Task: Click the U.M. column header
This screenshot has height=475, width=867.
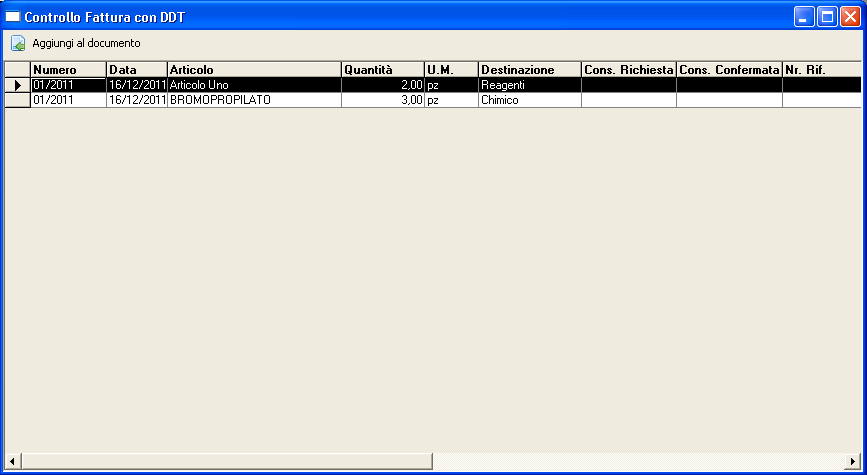Action: click(450, 69)
